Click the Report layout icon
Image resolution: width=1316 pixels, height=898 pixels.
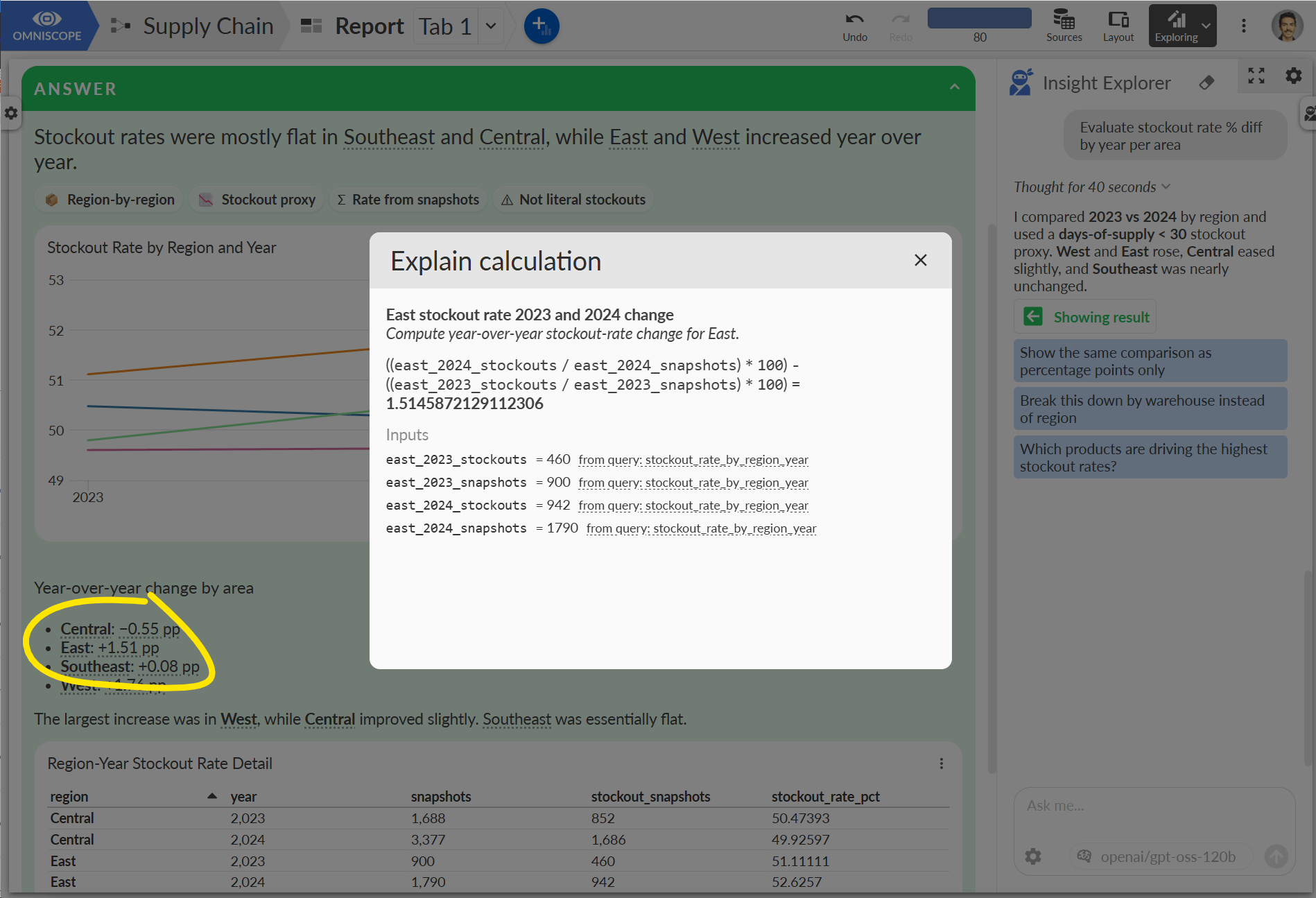[311, 26]
